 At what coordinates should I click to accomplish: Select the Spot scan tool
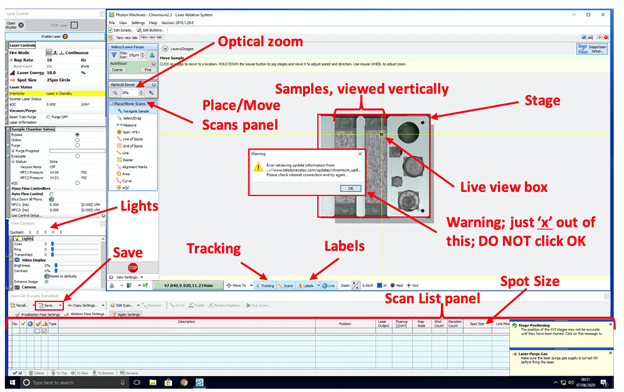(x=128, y=132)
